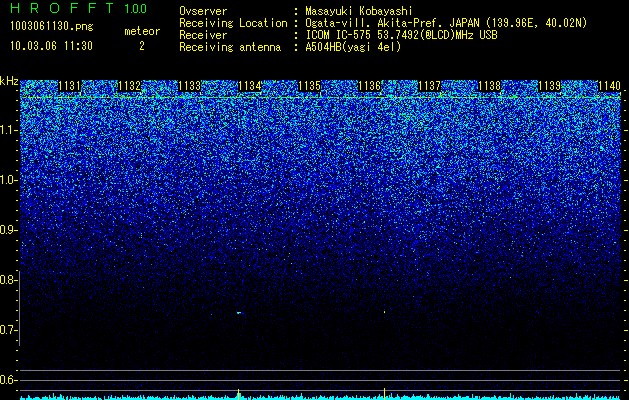The width and height of the screenshot is (629, 400).
Task: Click time marker 1139
Action: coord(549,86)
